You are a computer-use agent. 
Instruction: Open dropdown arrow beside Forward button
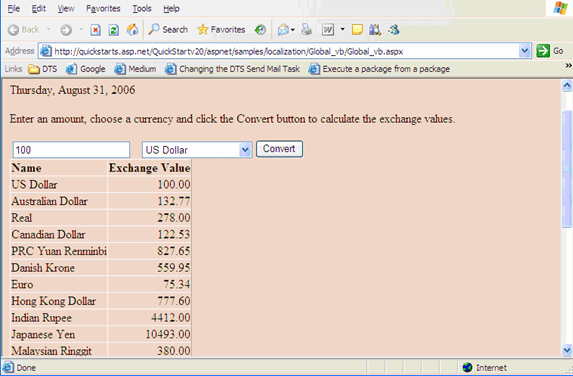pos(81,29)
